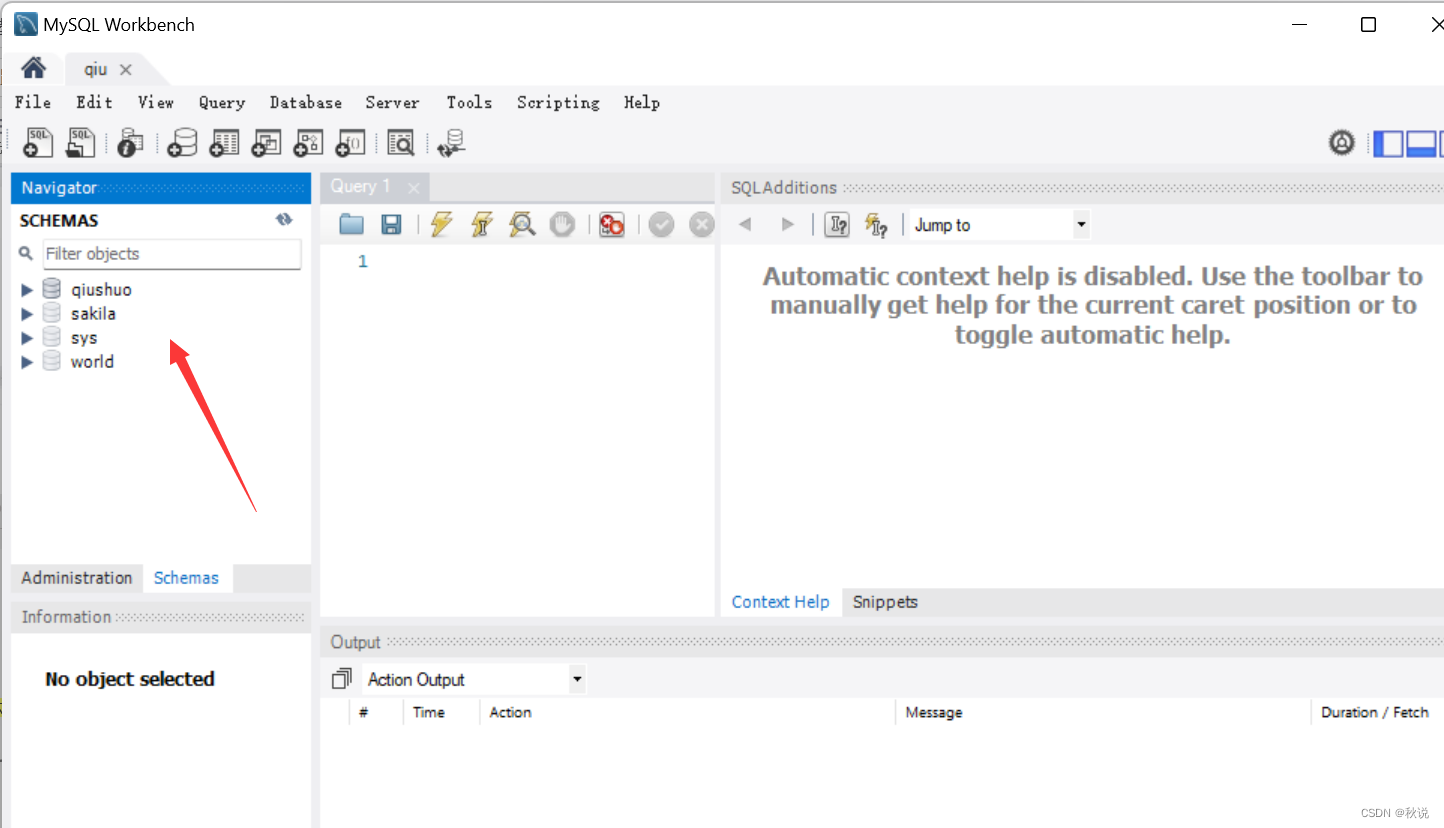
Task: Create a new stored procedure icon
Action: 308,142
